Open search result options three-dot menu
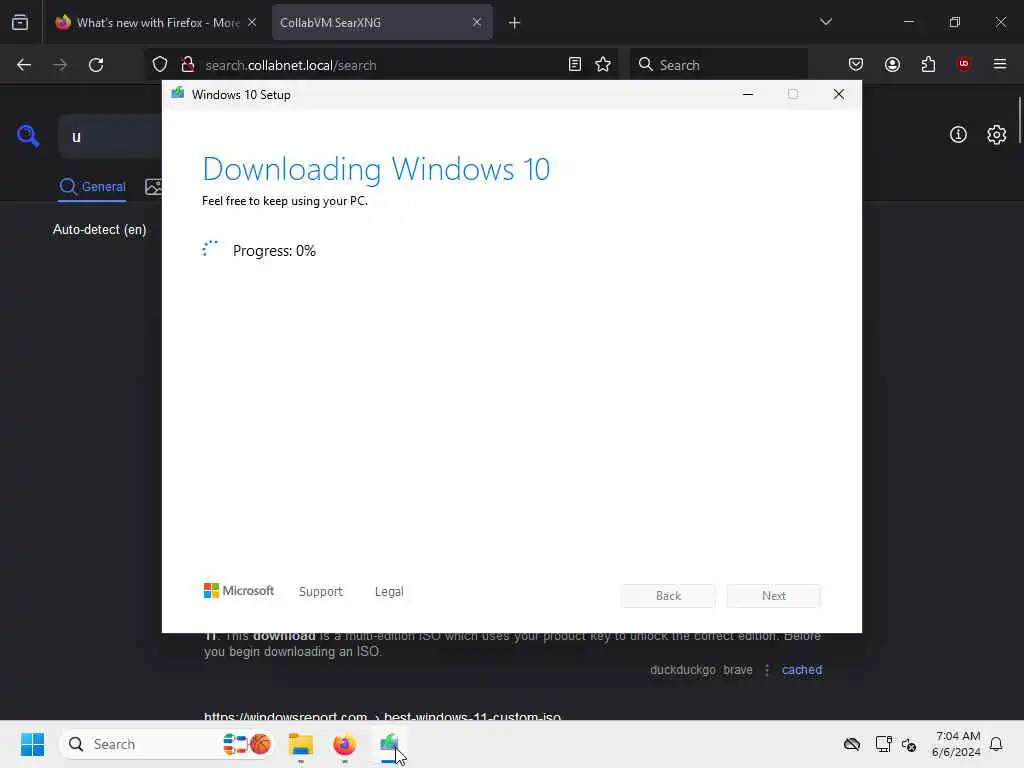Image resolution: width=1024 pixels, height=768 pixels. point(767,670)
